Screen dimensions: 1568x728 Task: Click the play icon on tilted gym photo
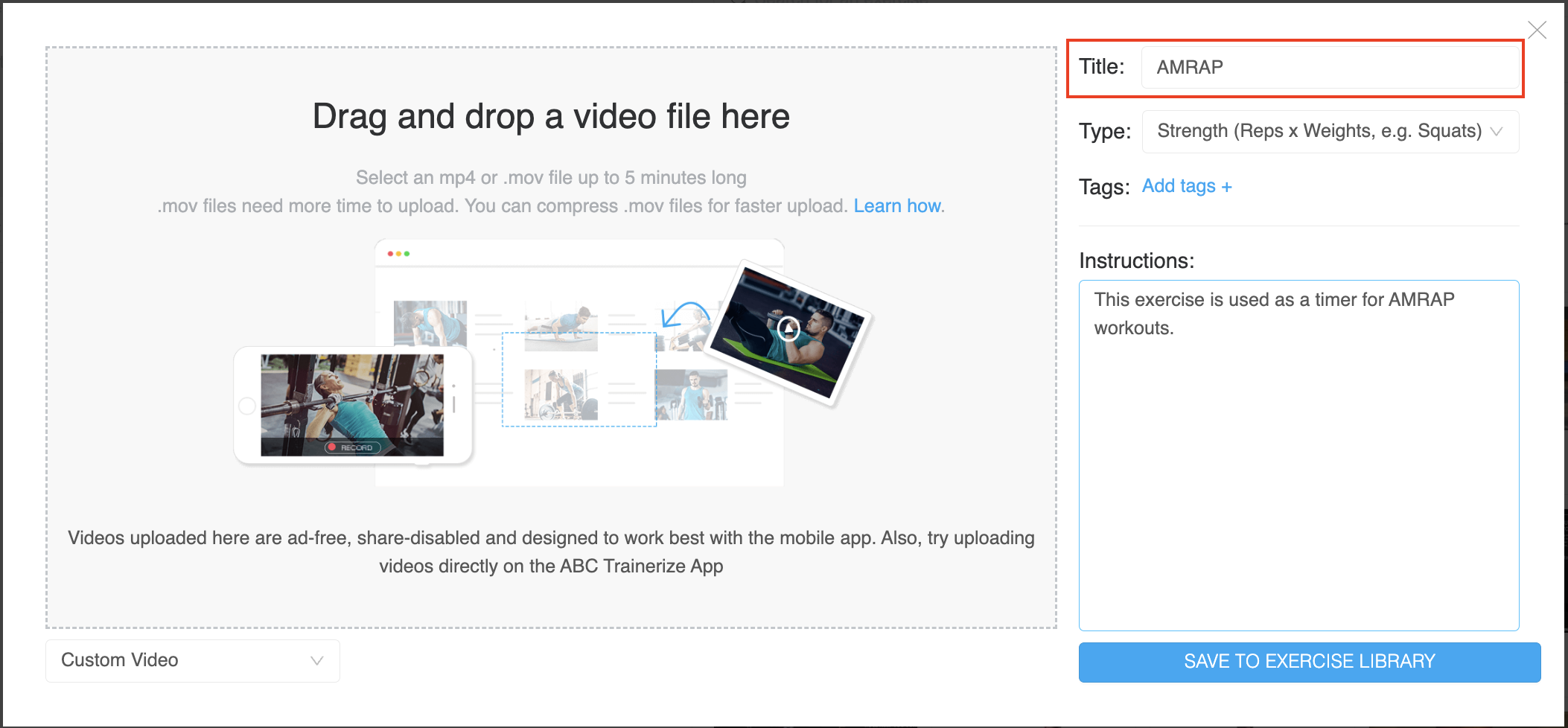point(788,328)
